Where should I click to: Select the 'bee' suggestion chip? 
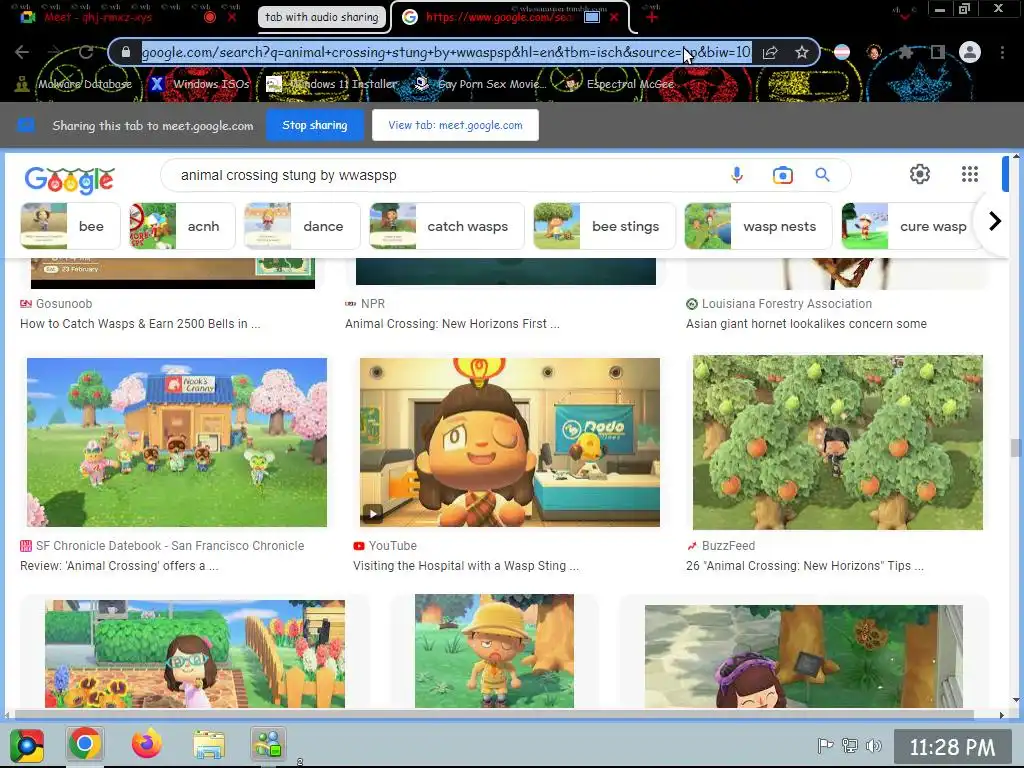click(x=71, y=226)
